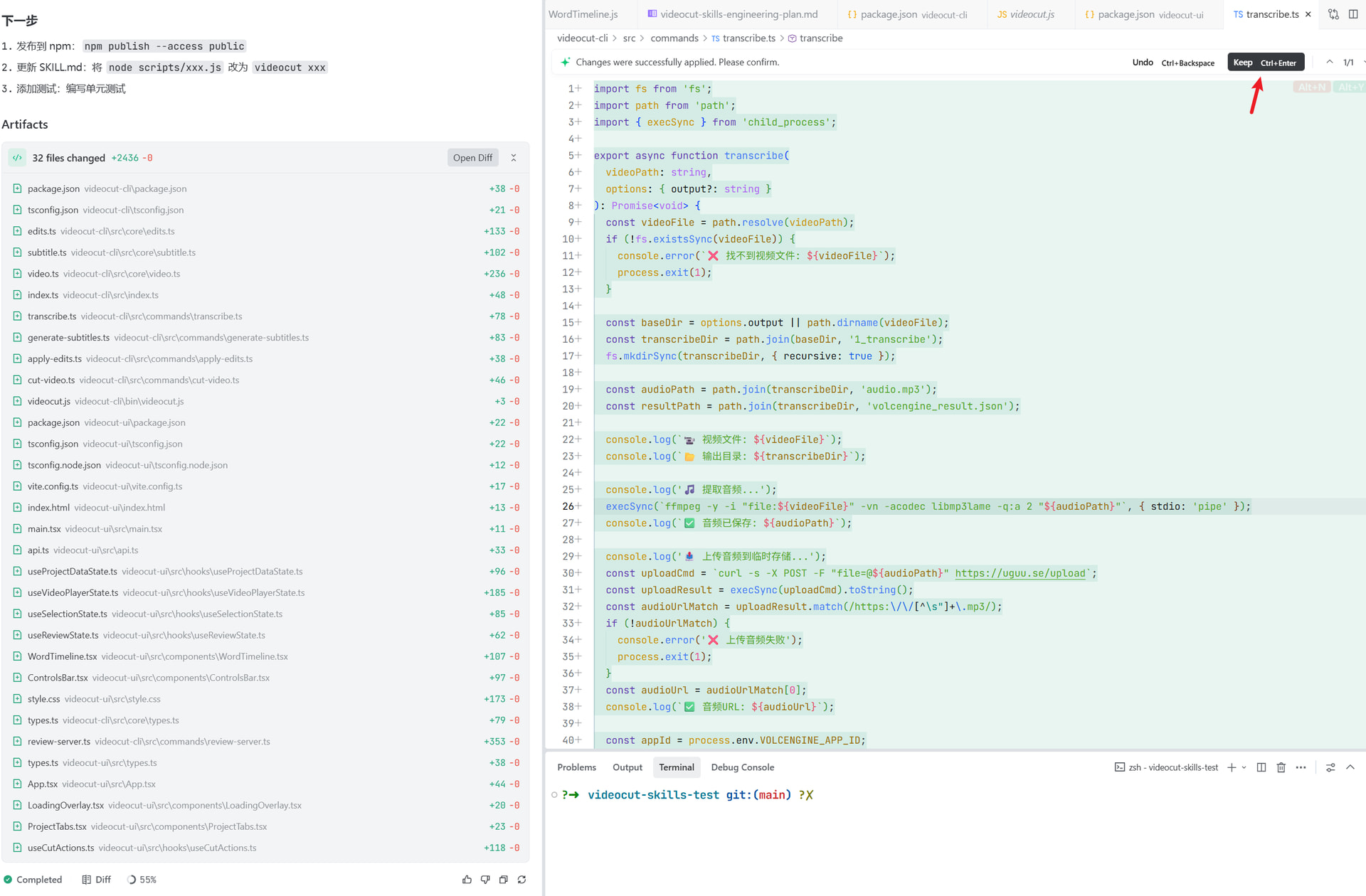Go to previous change with up chevron
The height and width of the screenshot is (896, 1366).
pos(1330,63)
